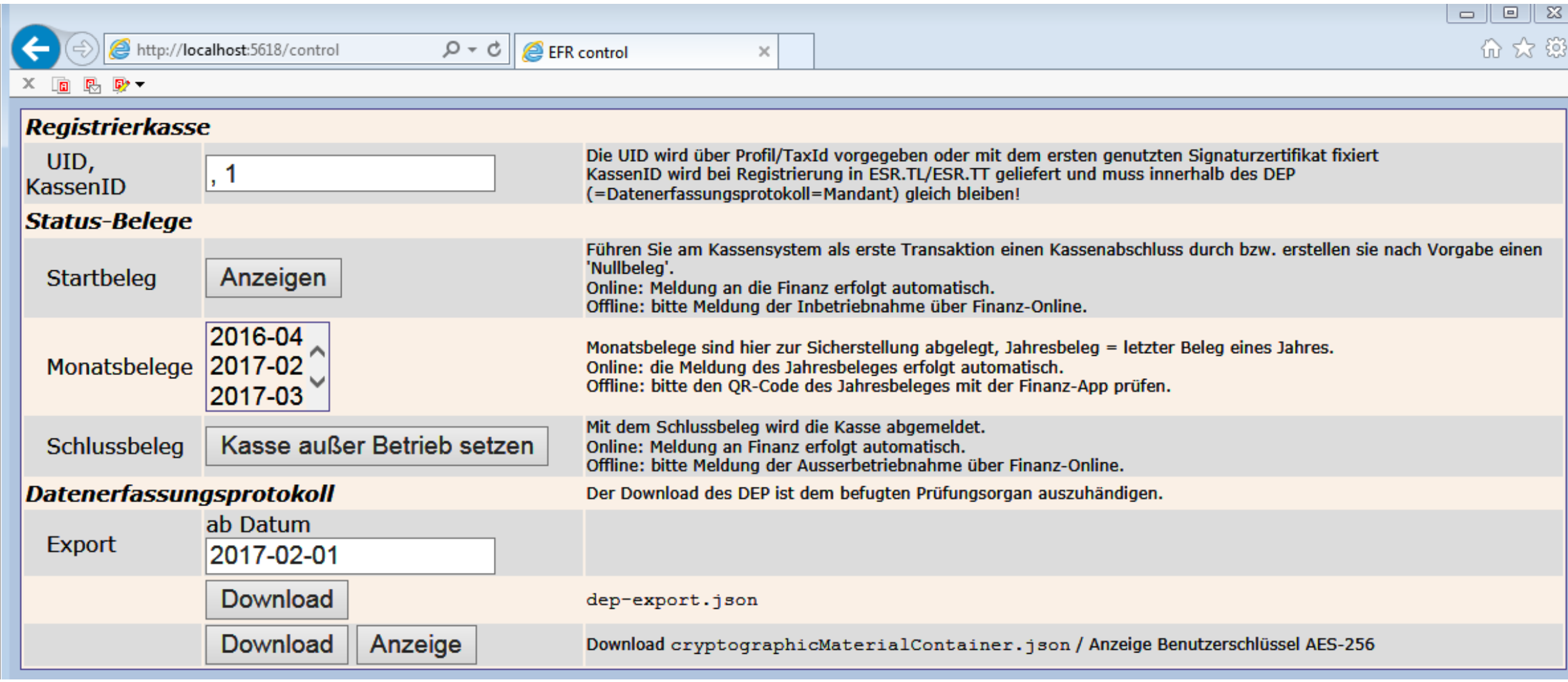Open the favorites star icon
This screenshot has height=682, width=1568.
pos(1524,48)
